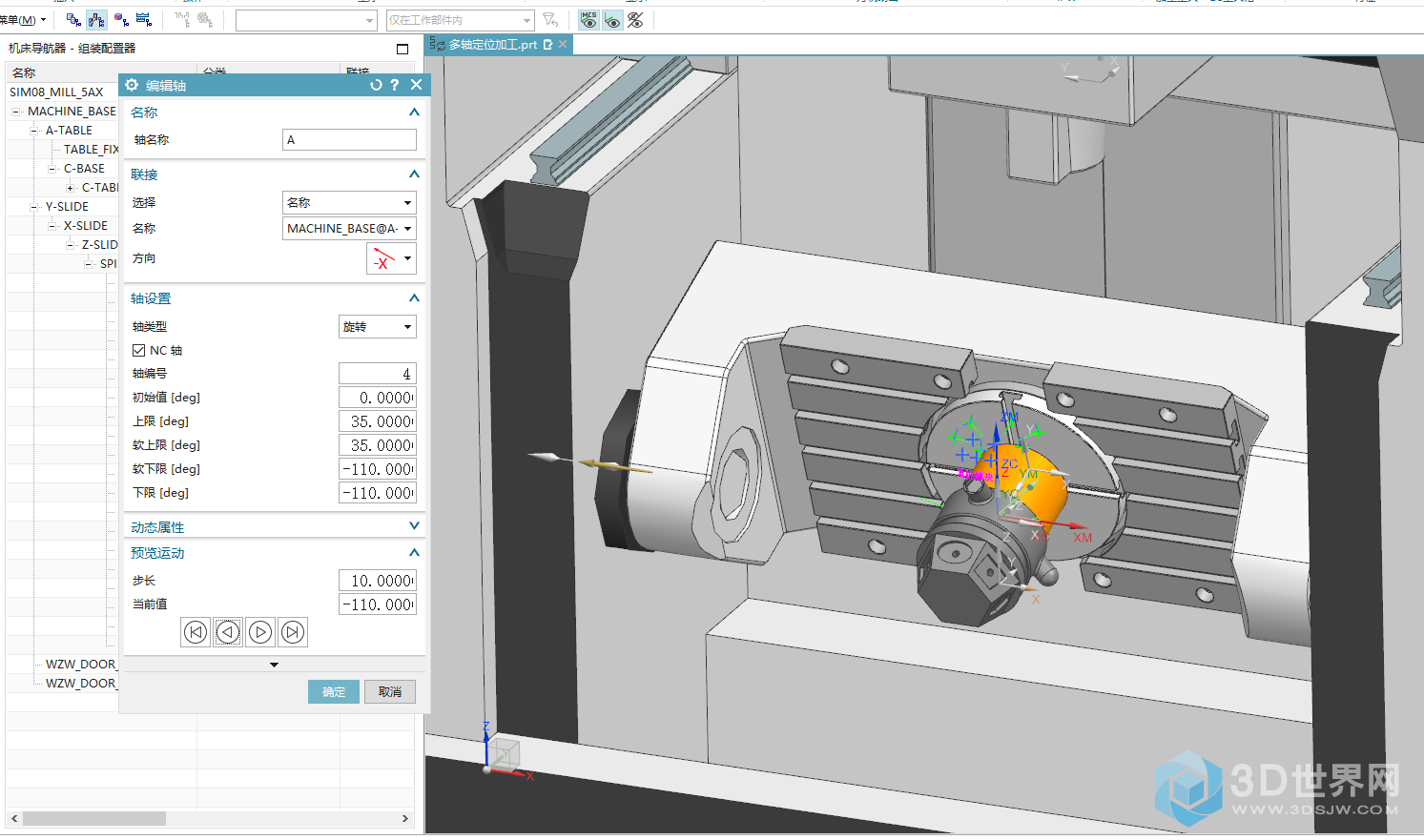
Task: Uncheck the NC 轴 checkbox
Action: 139,351
